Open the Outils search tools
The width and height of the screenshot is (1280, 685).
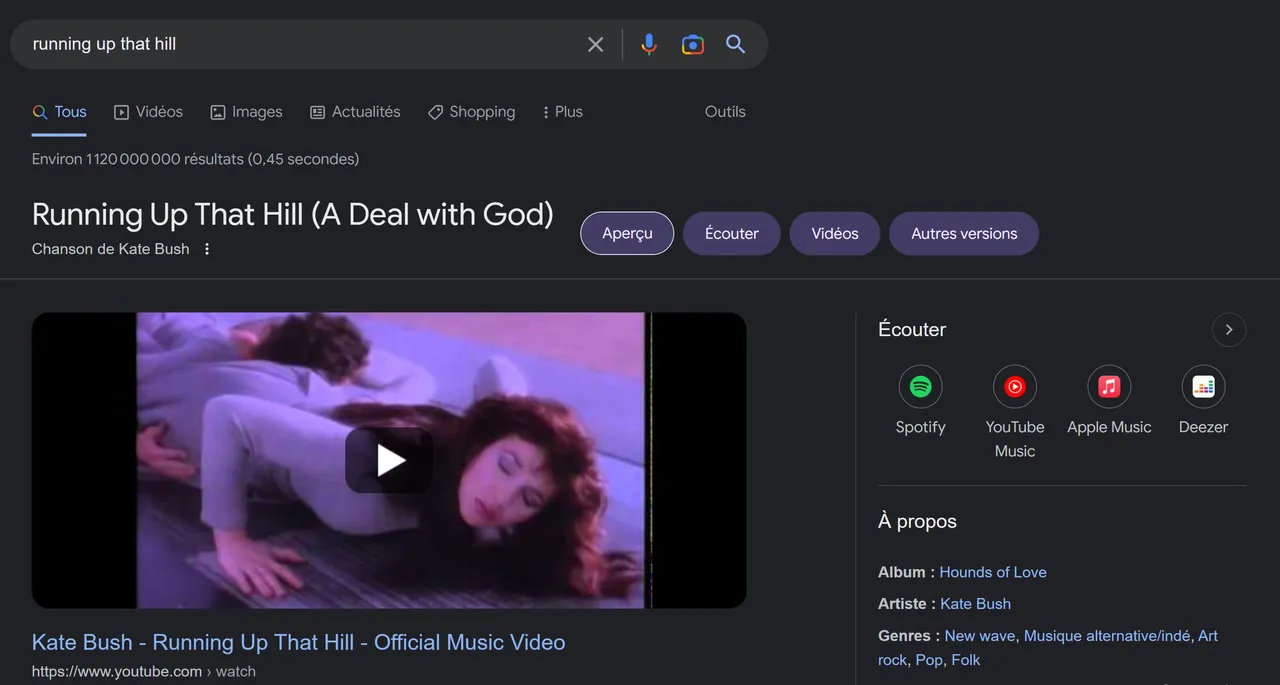click(725, 112)
